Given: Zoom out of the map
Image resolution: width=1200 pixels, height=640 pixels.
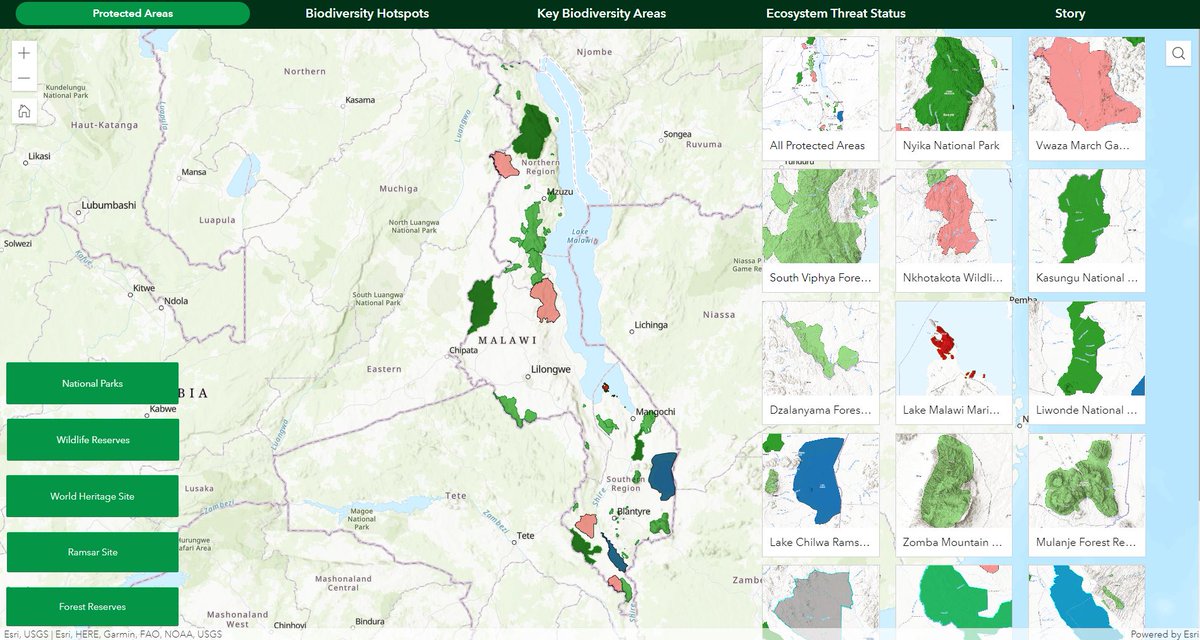Looking at the screenshot, I should (24, 79).
